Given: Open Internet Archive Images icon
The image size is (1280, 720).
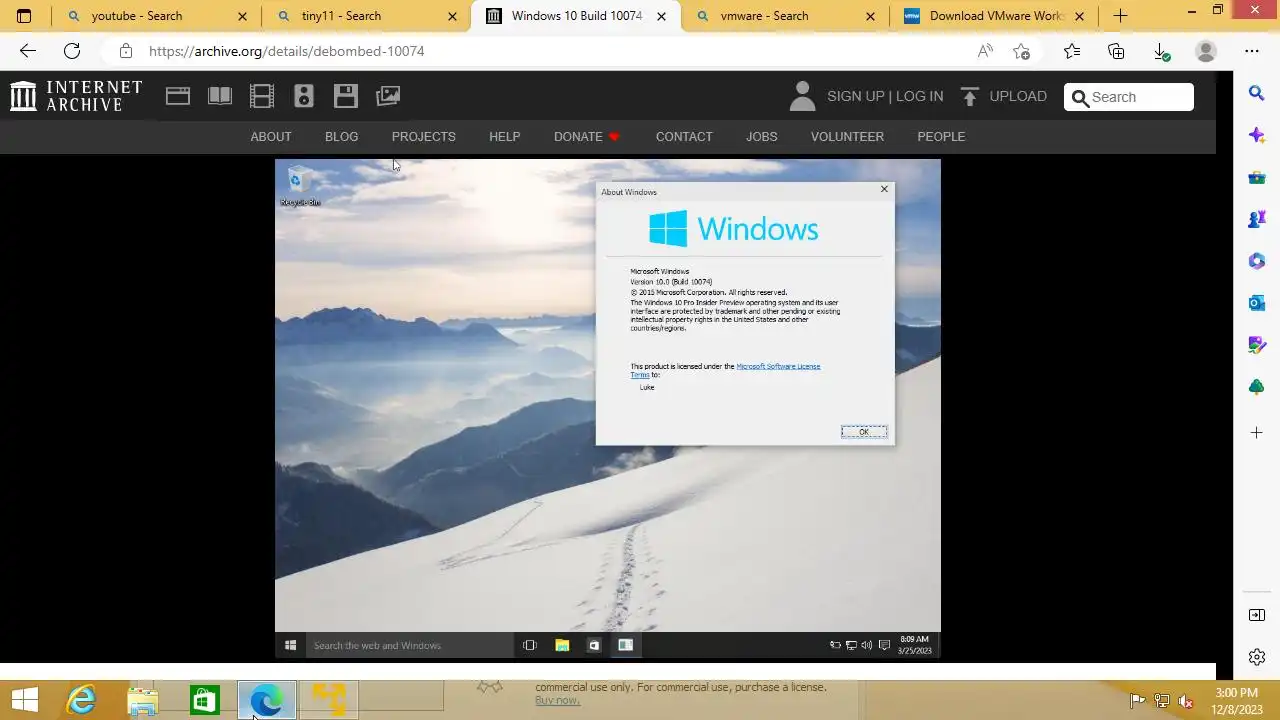Looking at the screenshot, I should (388, 96).
